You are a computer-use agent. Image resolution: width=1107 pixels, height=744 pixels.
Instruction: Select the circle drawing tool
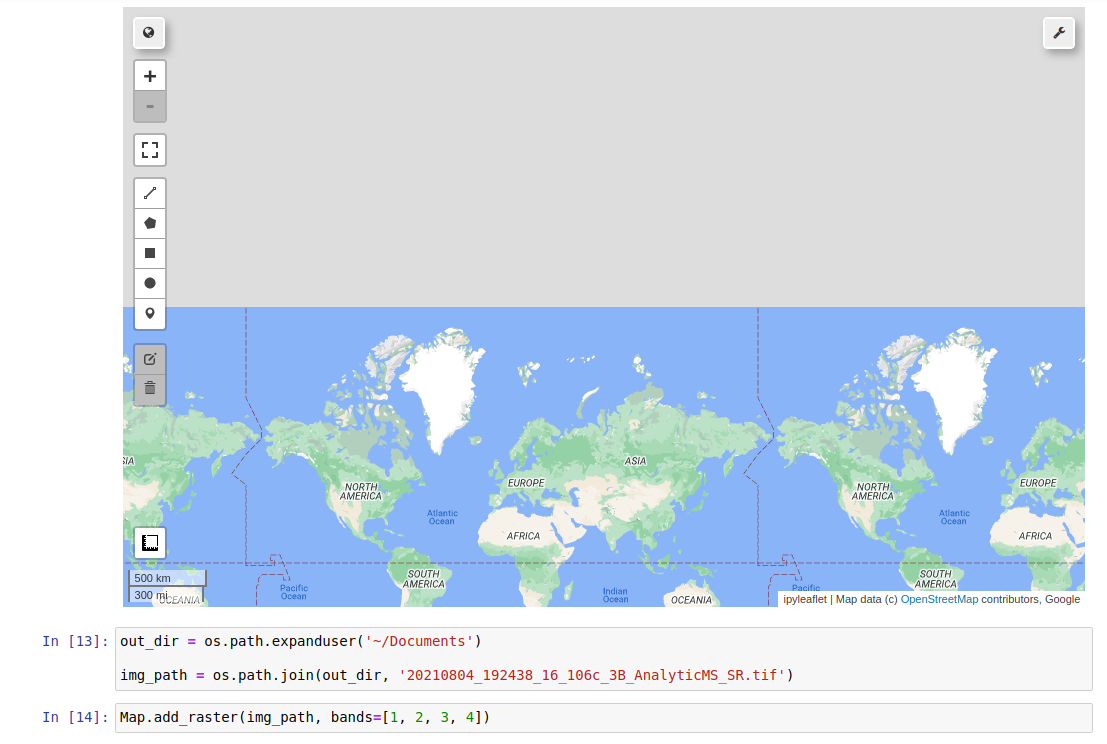(x=150, y=282)
